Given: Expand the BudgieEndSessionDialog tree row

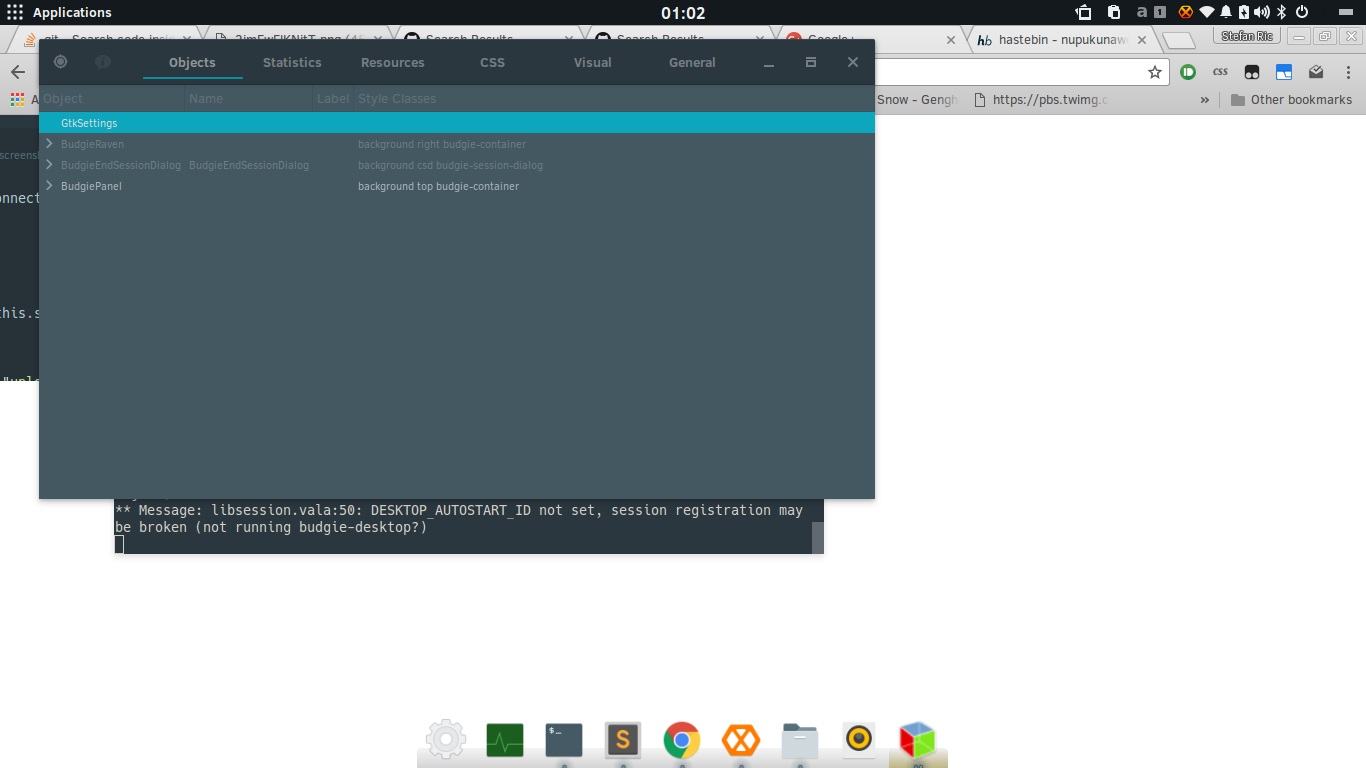Looking at the screenshot, I should pyautogui.click(x=49, y=165).
